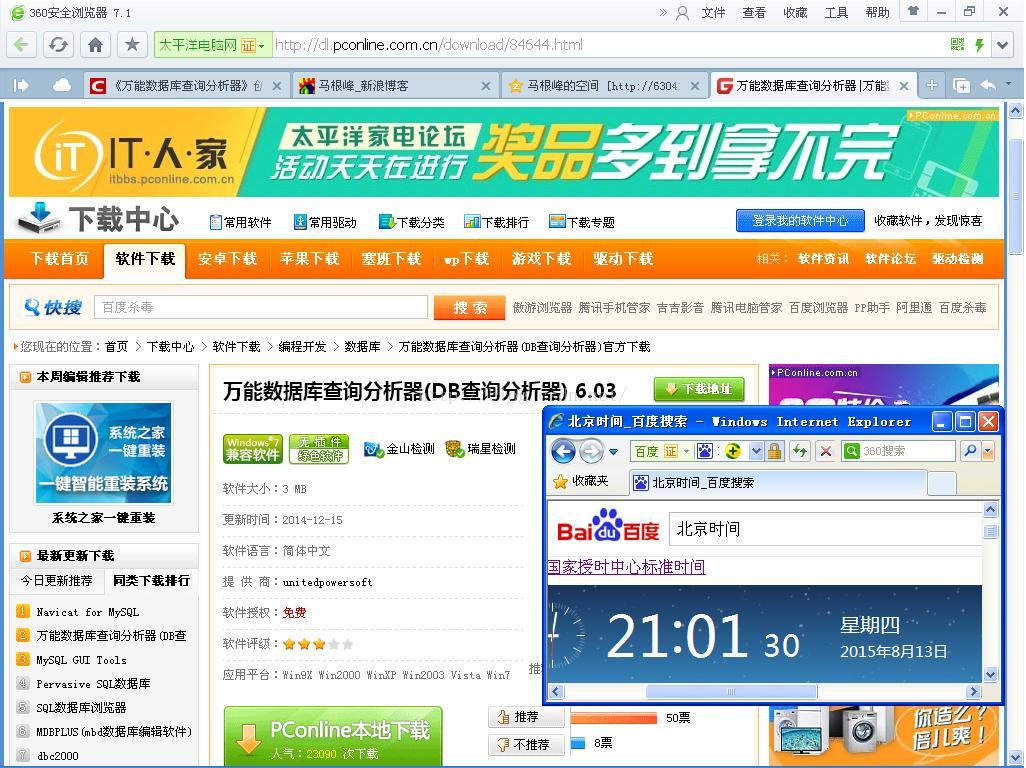Viewport: 1026px width, 768px height.
Task: Go to the 360 browser home page
Action: point(96,44)
